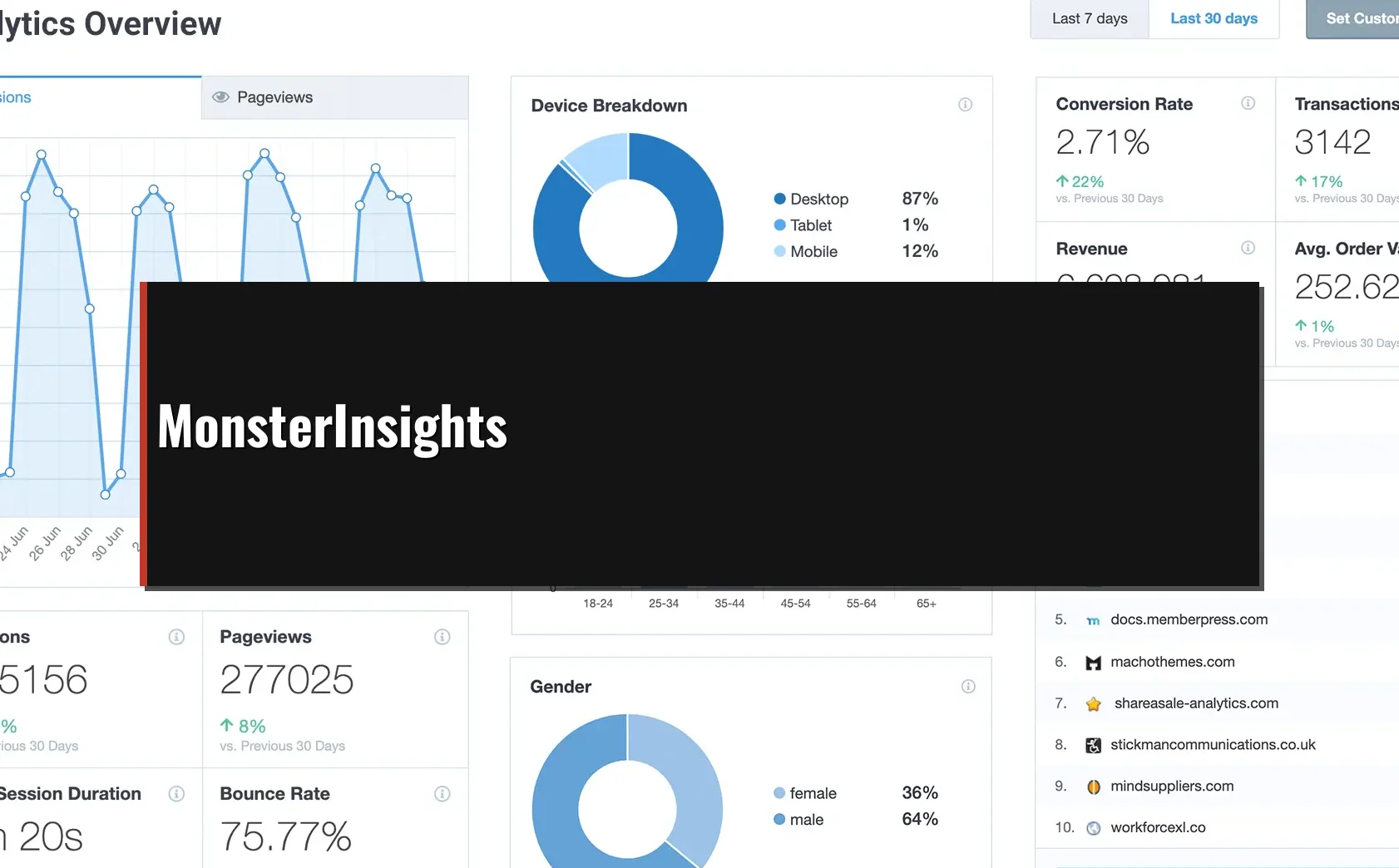Open the docs.memberpress.com referral link
Screen dimensions: 1399x868
(1189, 619)
